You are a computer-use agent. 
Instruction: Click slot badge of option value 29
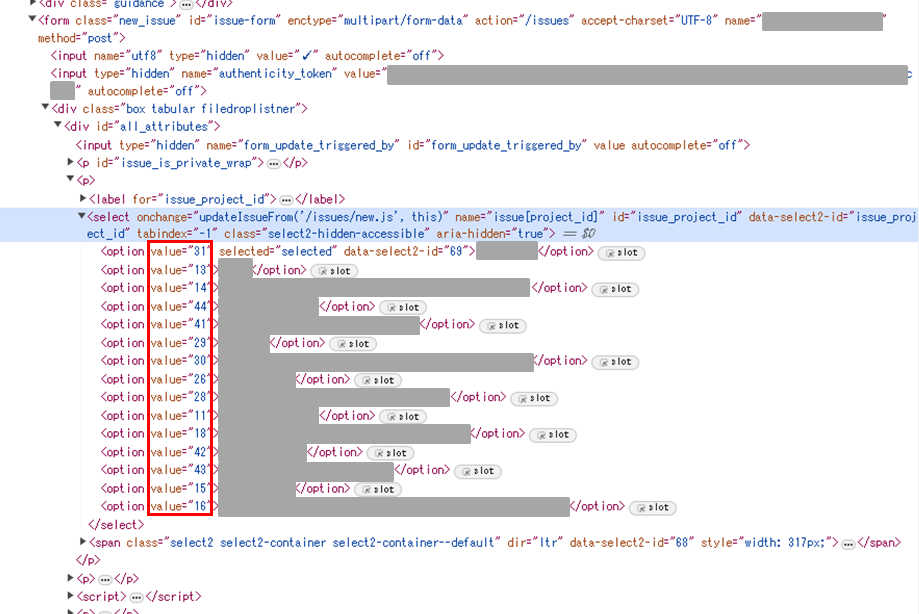pyautogui.click(x=353, y=344)
